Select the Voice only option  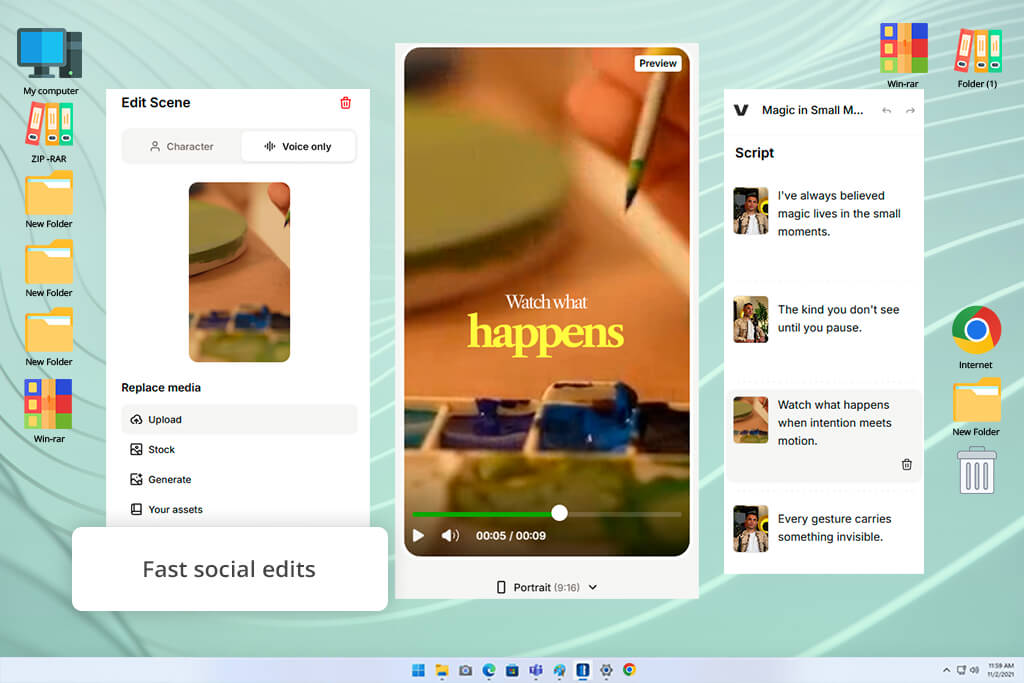(x=298, y=146)
